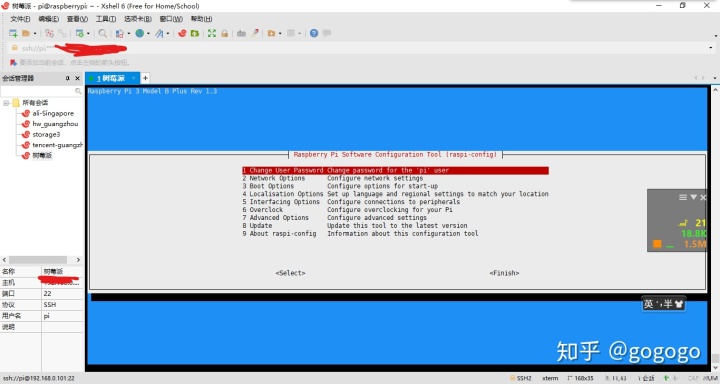Image resolution: width=720 pixels, height=384 pixels.
Task: Click the keyboard mapping toolbar icon
Action: point(241,33)
